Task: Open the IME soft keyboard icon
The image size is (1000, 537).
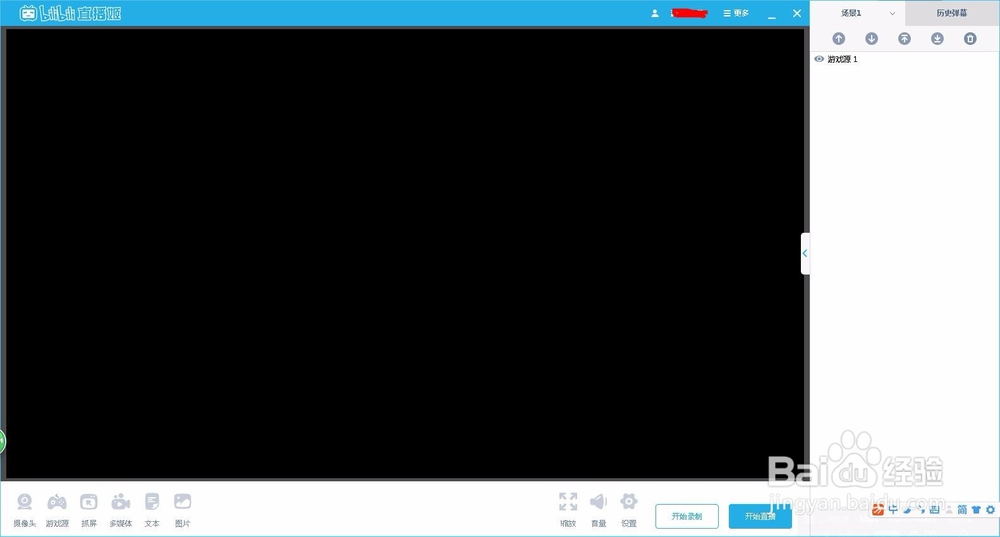Action: click(934, 510)
